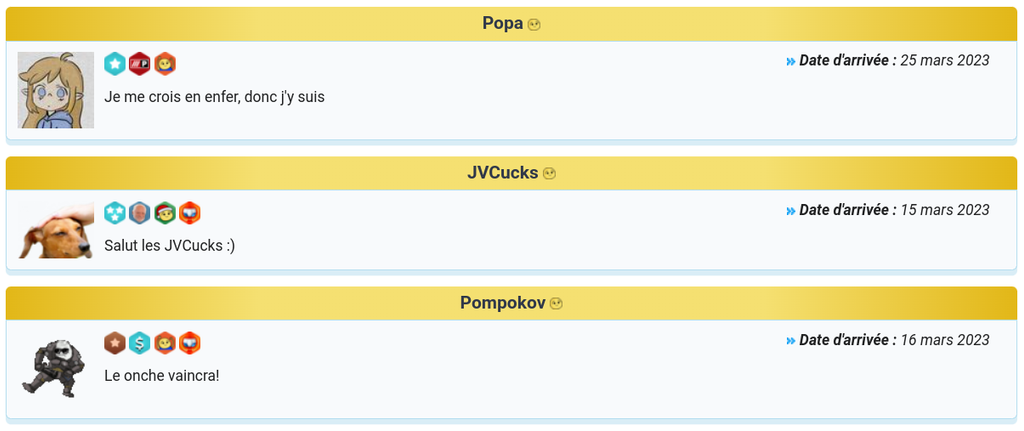Click JVCucks' dog avatar picture
The width and height of the screenshot is (1024, 431).
[56, 232]
